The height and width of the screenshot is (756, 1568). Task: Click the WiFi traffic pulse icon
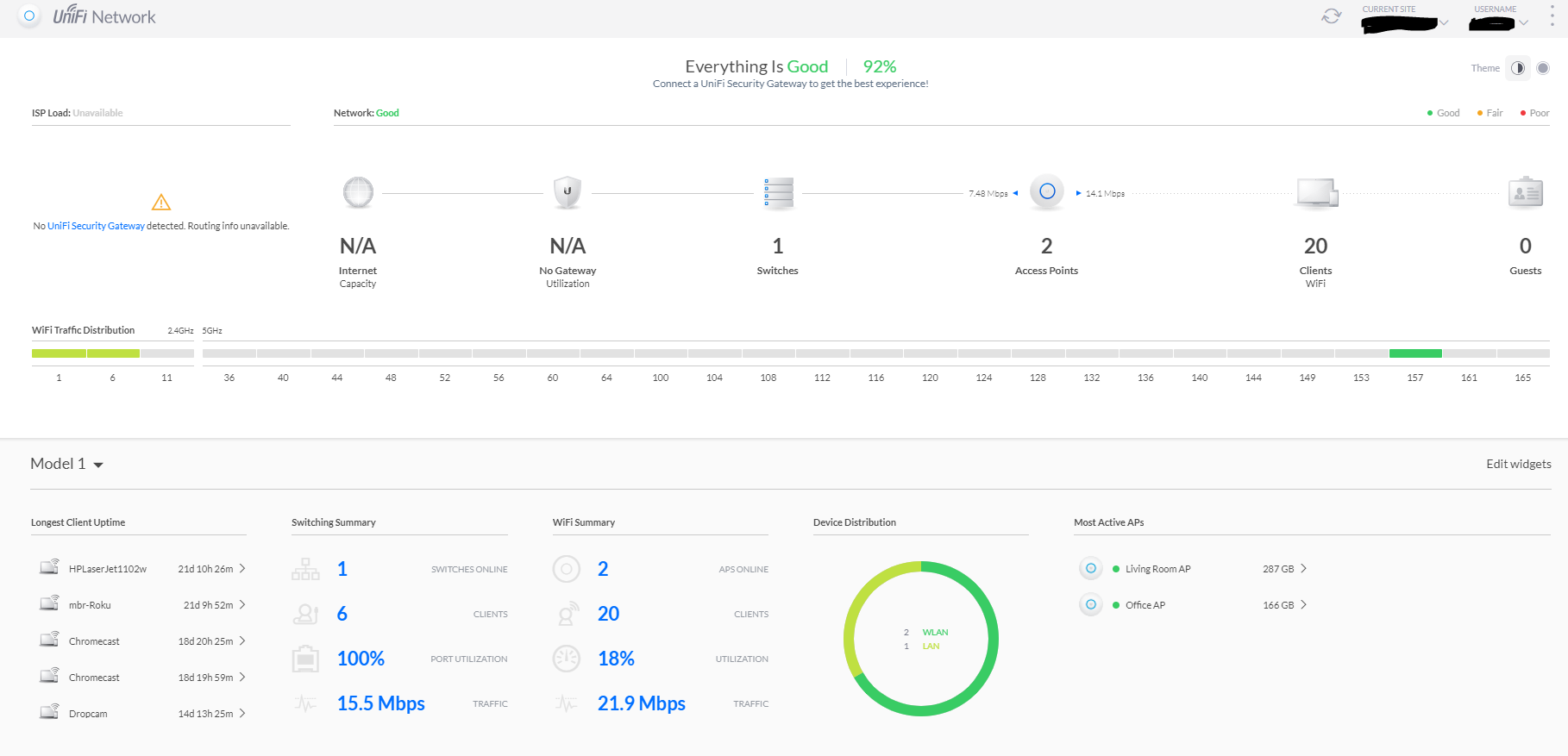tap(567, 703)
